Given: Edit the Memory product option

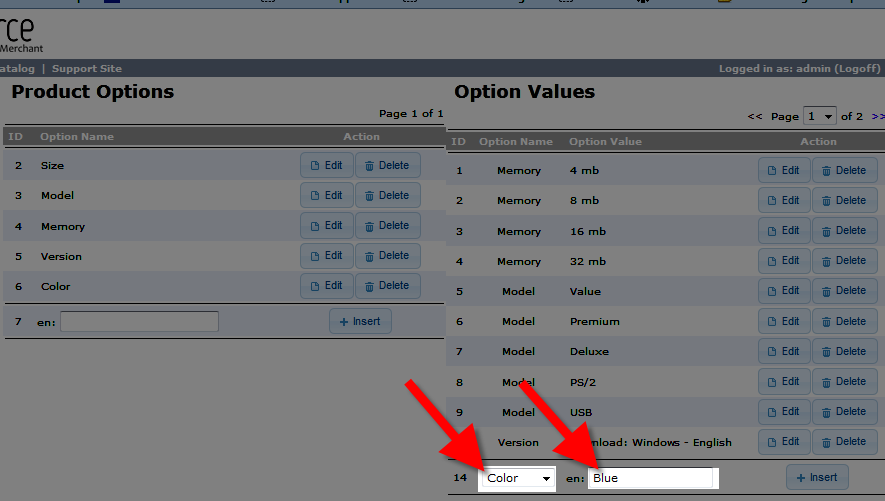Looking at the screenshot, I should click(326, 225).
